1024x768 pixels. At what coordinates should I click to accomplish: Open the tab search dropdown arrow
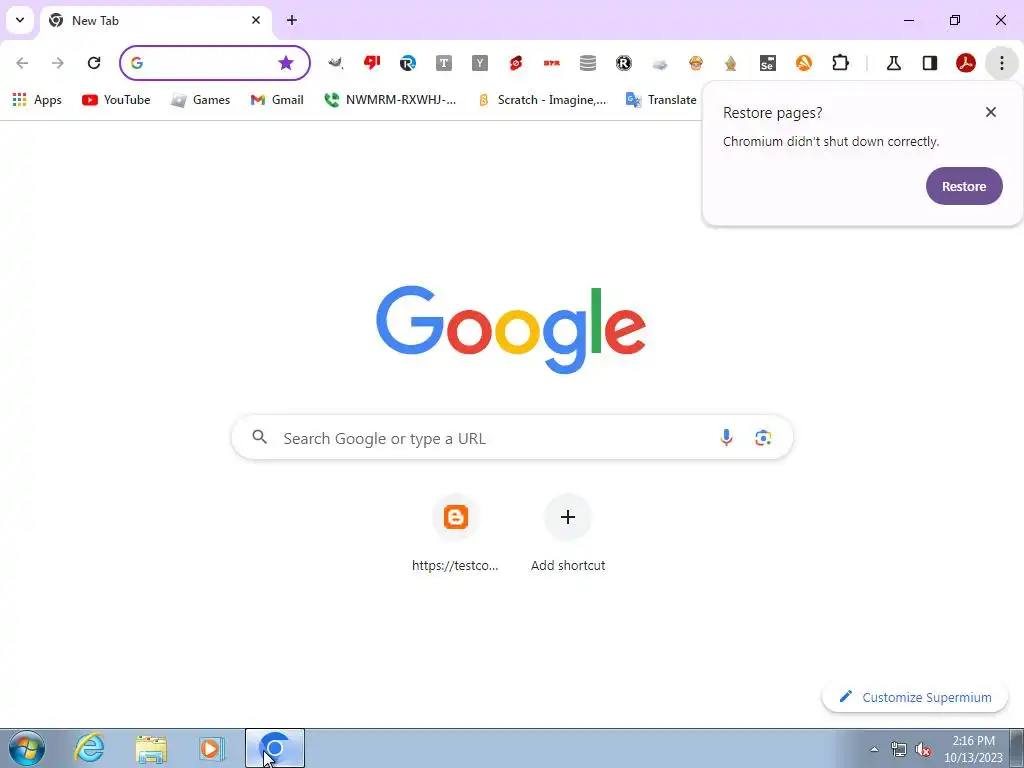tap(20, 20)
